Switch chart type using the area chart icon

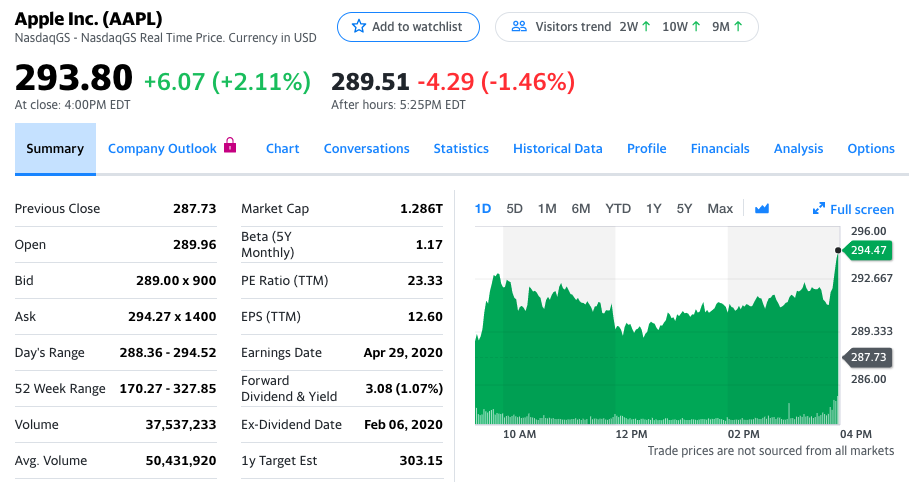tap(762, 209)
